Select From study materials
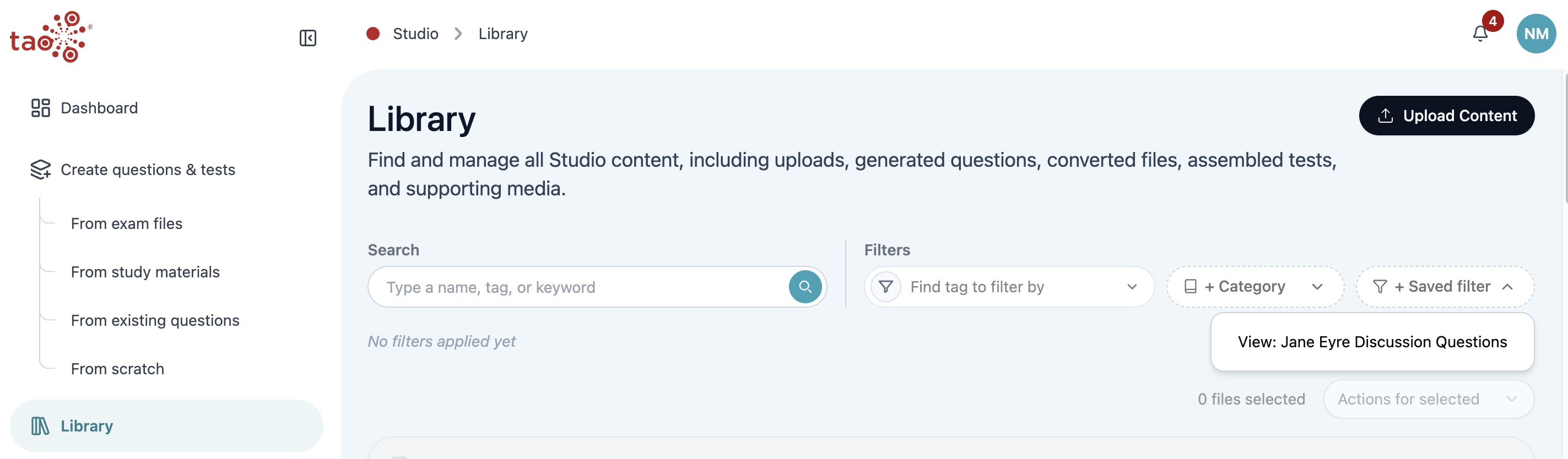Image resolution: width=1568 pixels, height=459 pixels. (145, 272)
